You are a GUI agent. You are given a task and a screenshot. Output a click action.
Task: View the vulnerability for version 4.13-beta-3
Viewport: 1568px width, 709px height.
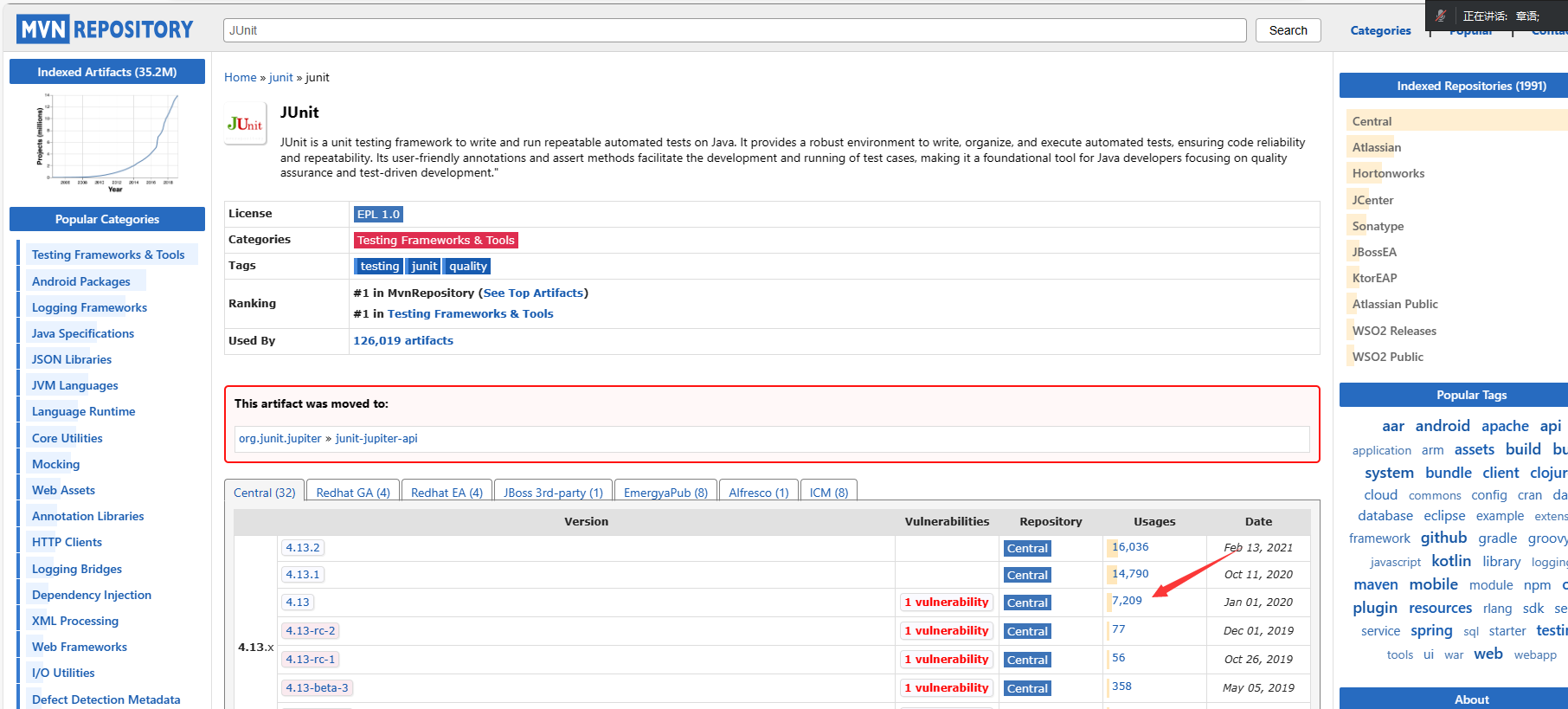[x=947, y=687]
